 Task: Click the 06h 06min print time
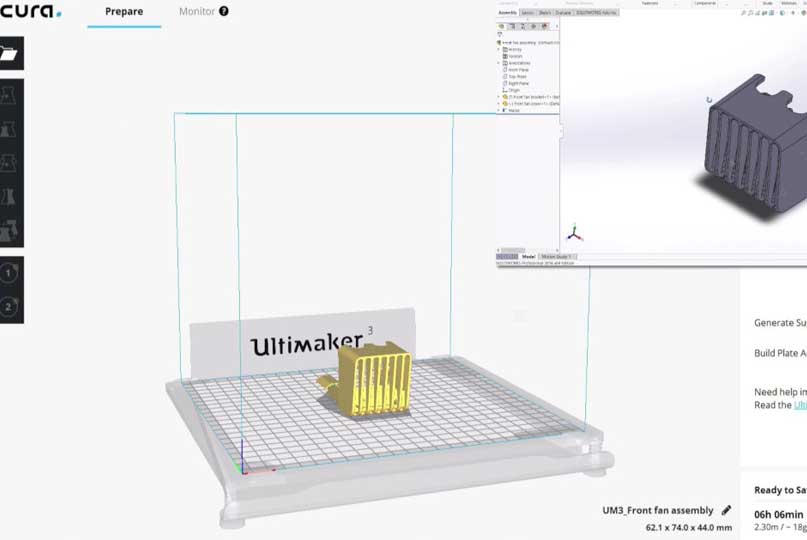click(x=778, y=514)
